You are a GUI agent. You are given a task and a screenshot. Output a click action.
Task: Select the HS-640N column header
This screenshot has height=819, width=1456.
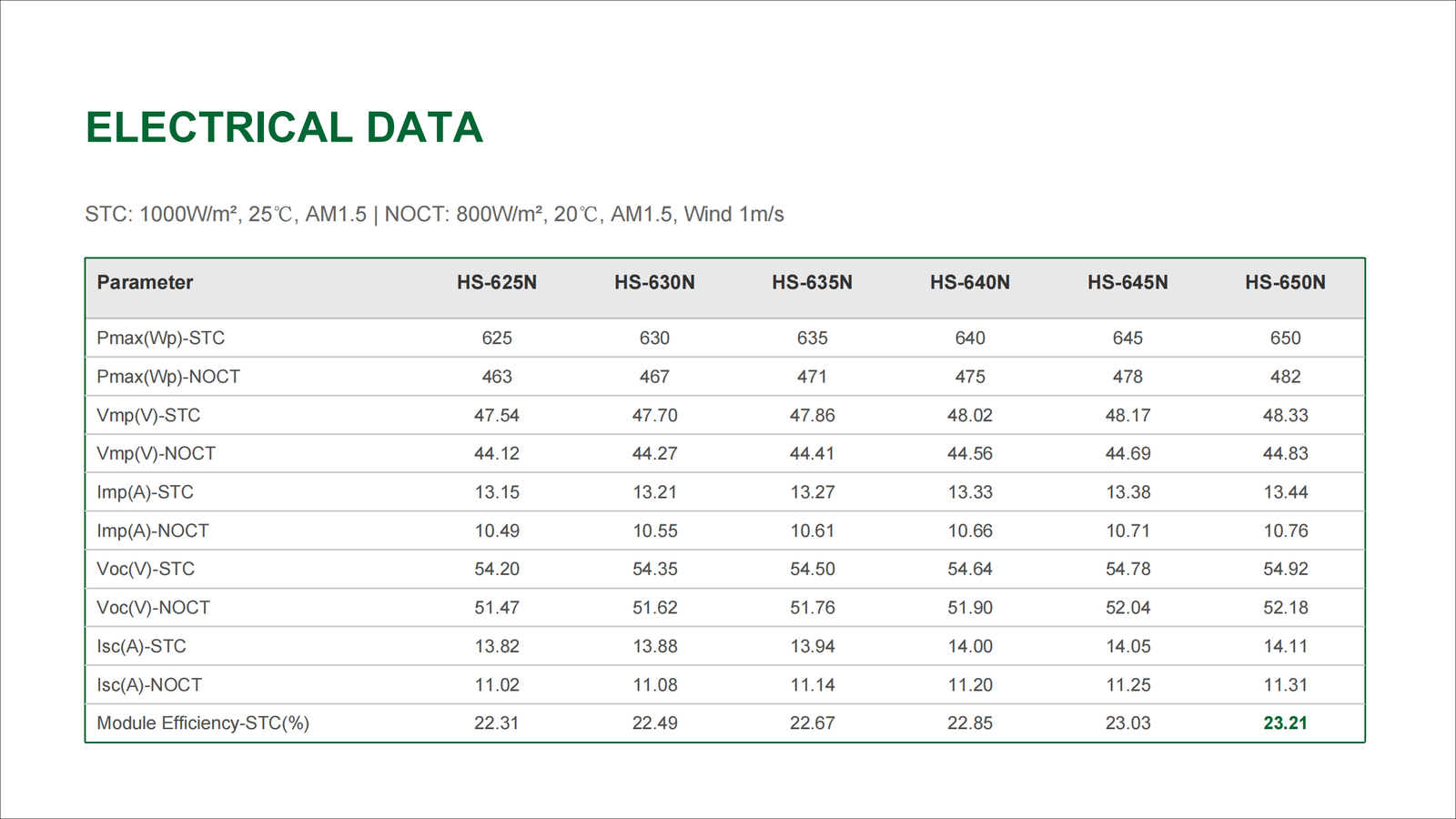point(970,283)
